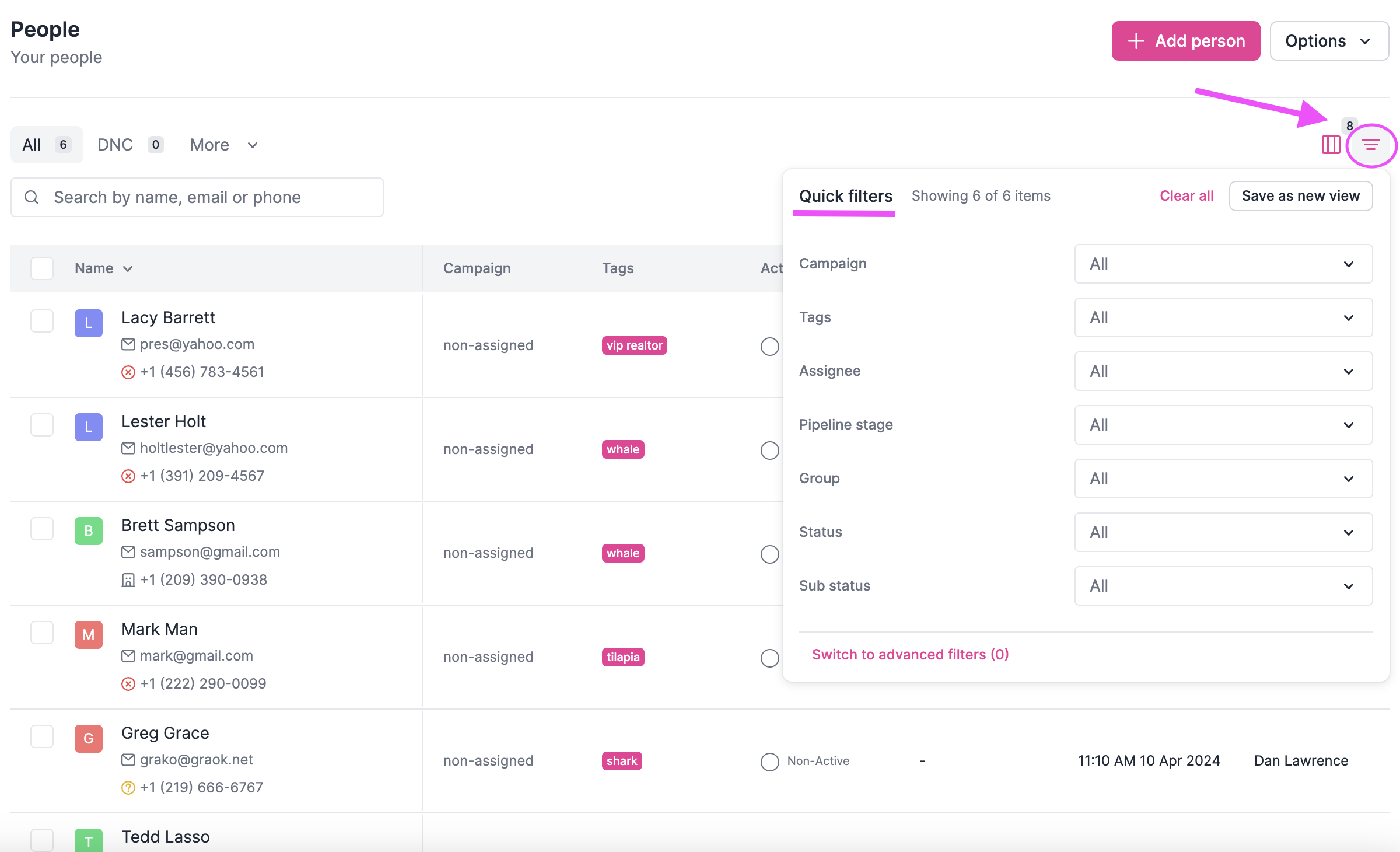Click the whale tag on Lester Holt
This screenshot has width=1400, height=852.
[x=622, y=449]
